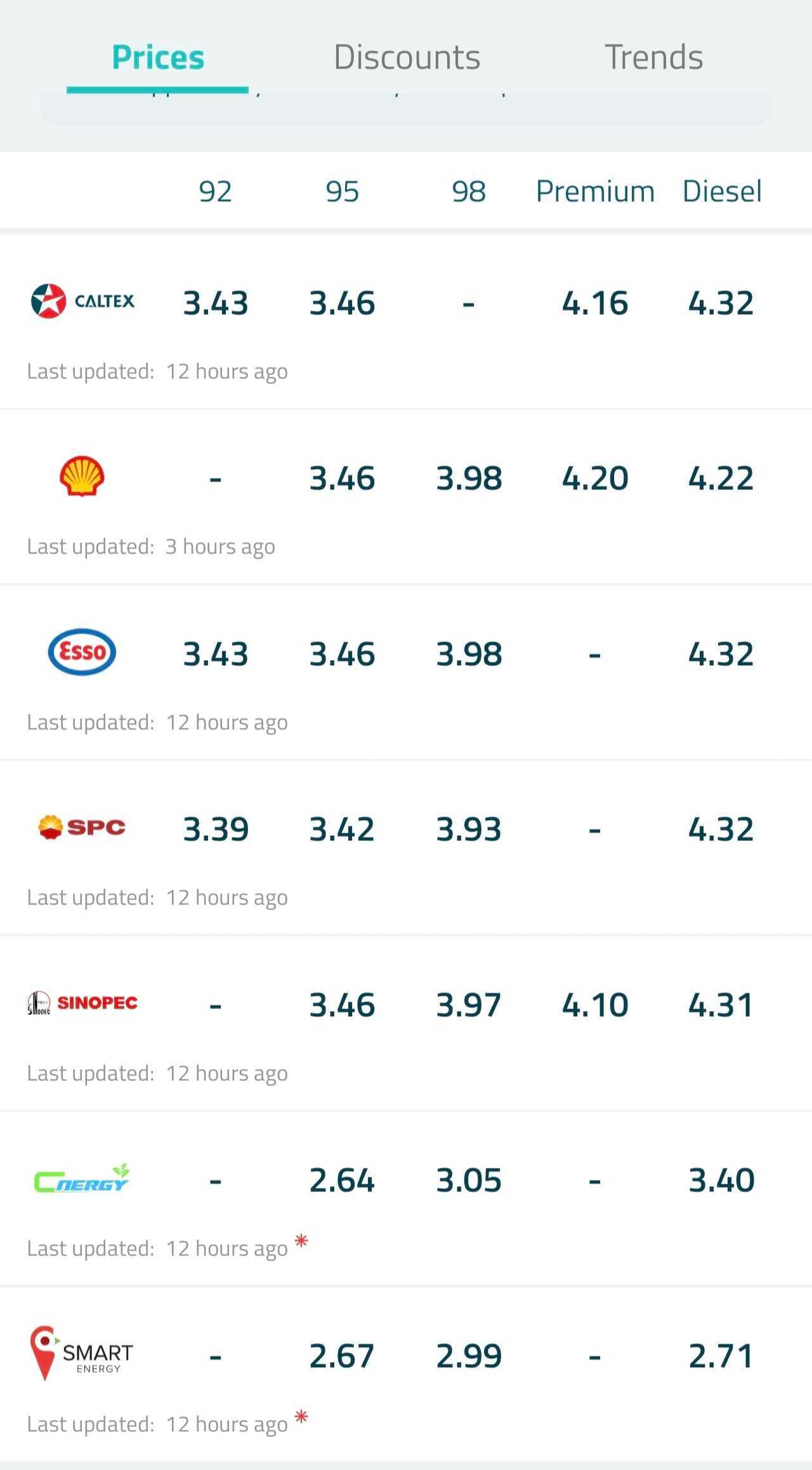Viewport: 812px width, 1470px height.
Task: Select the 98 column header
Action: pos(469,191)
